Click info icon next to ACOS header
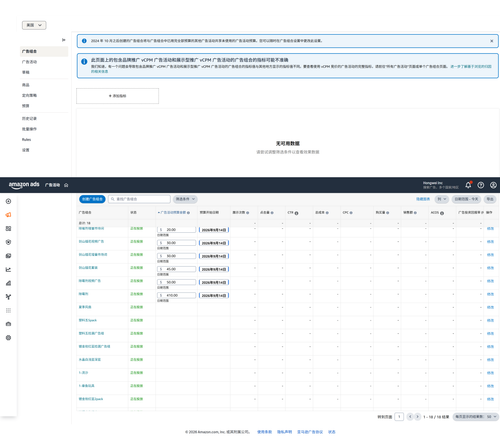Image resolution: width=500 pixels, height=440 pixels. pyautogui.click(x=442, y=213)
